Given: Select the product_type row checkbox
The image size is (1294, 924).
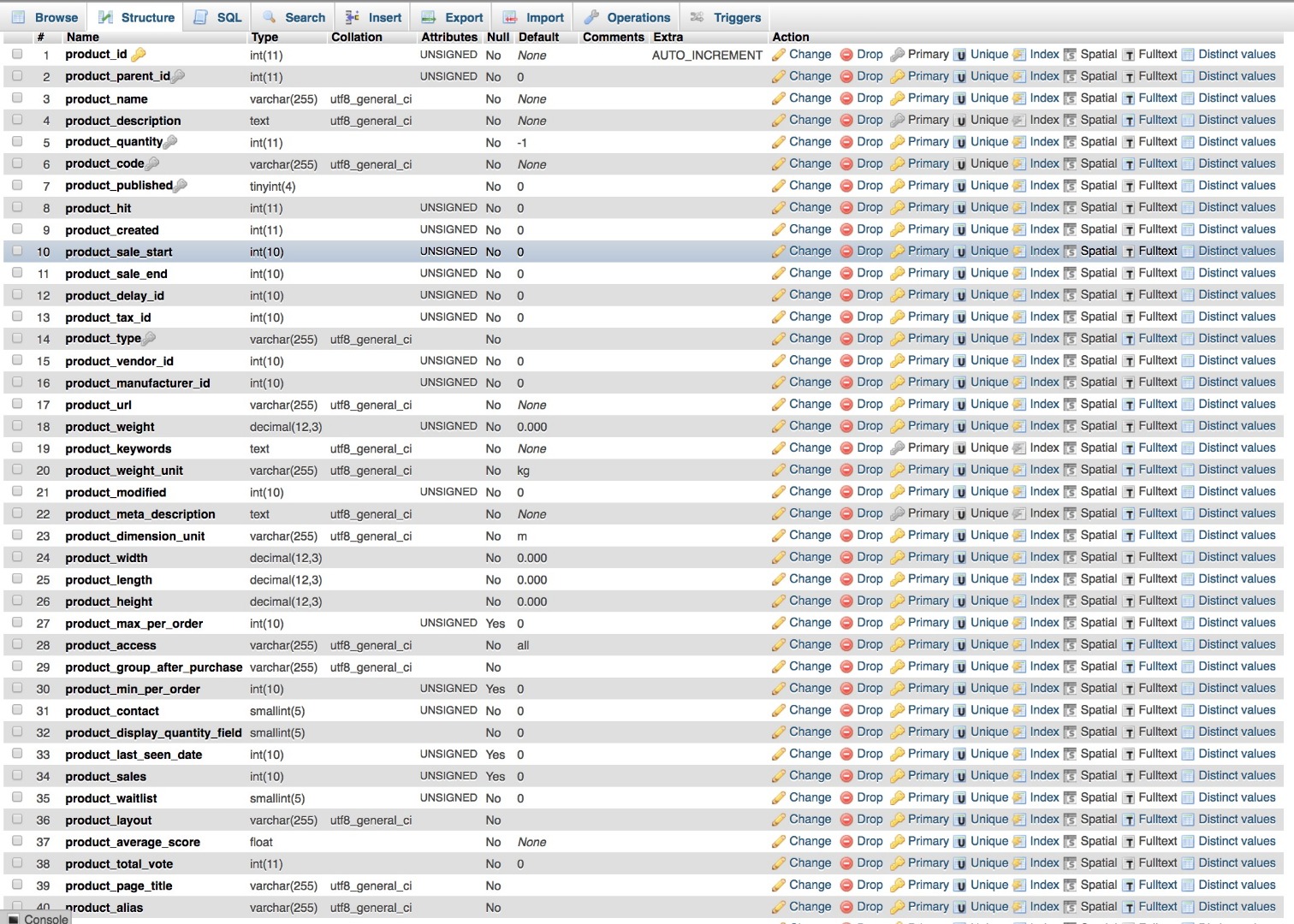Looking at the screenshot, I should pos(17,338).
